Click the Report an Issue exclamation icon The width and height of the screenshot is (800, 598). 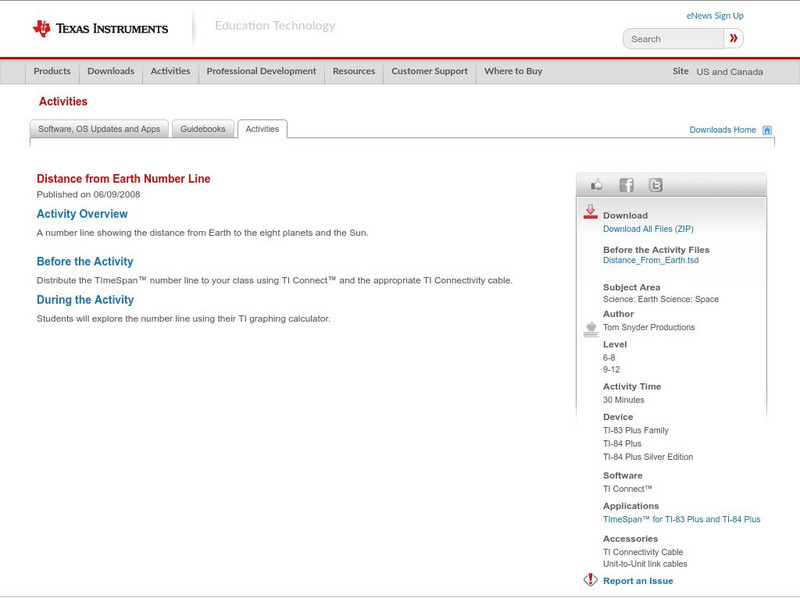pos(590,579)
